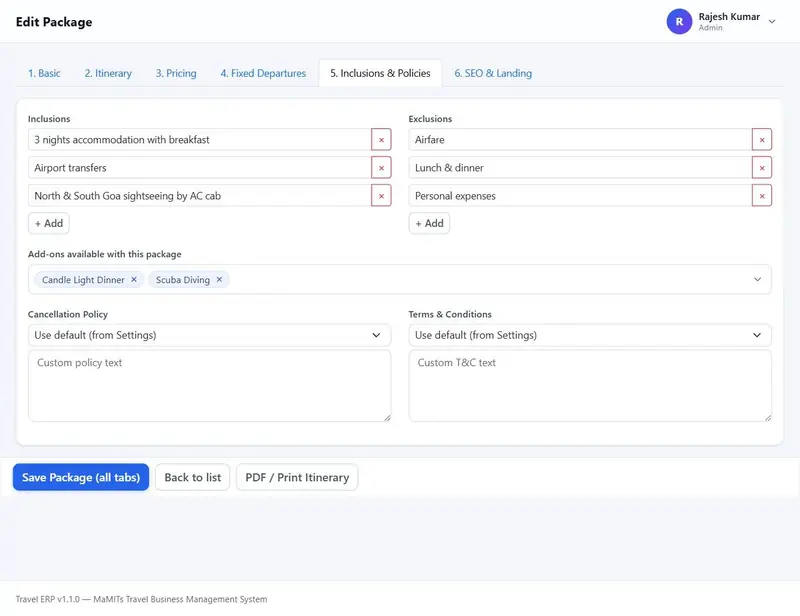Switch to the 1. Basic tab

[x=44, y=73]
